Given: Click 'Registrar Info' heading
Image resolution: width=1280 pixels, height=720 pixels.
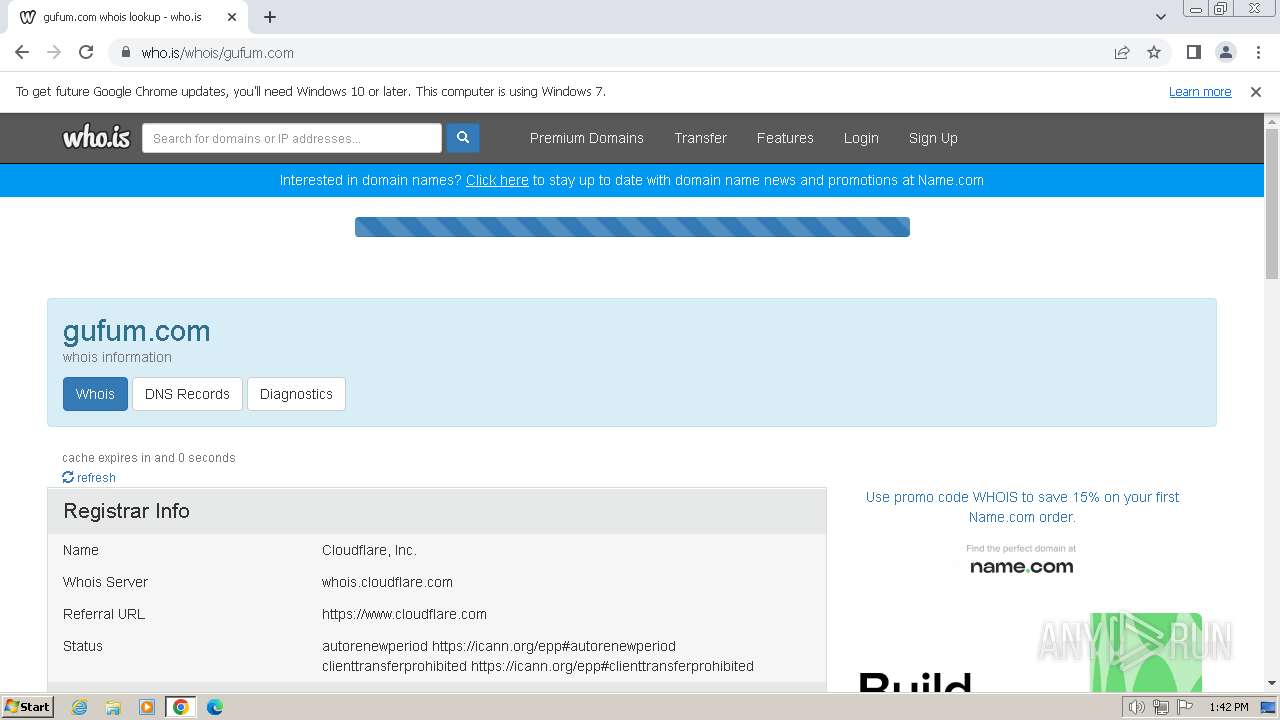Looking at the screenshot, I should click(x=126, y=511).
